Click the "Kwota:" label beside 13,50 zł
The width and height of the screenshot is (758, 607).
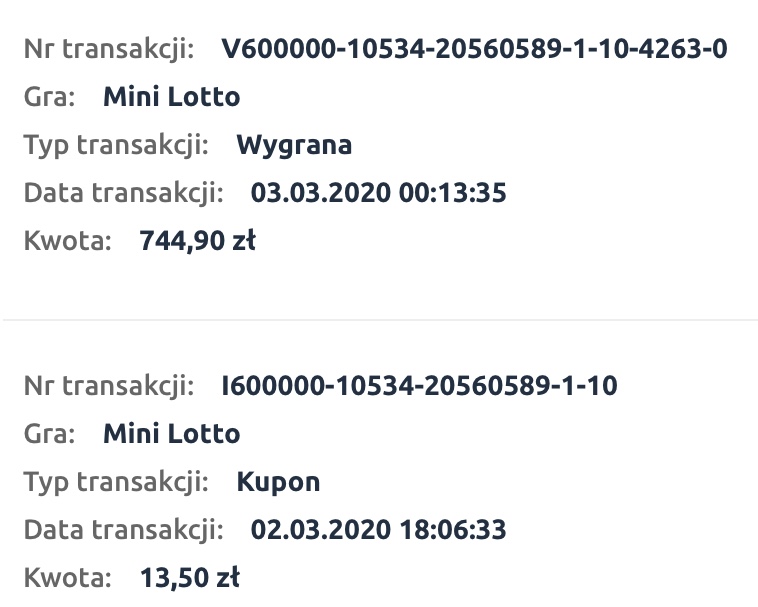coord(68,577)
